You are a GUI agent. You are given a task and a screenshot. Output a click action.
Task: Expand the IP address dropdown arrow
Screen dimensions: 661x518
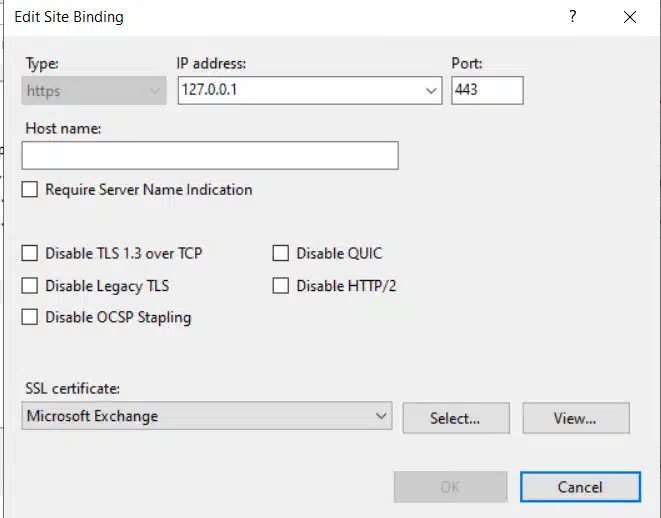coord(432,91)
